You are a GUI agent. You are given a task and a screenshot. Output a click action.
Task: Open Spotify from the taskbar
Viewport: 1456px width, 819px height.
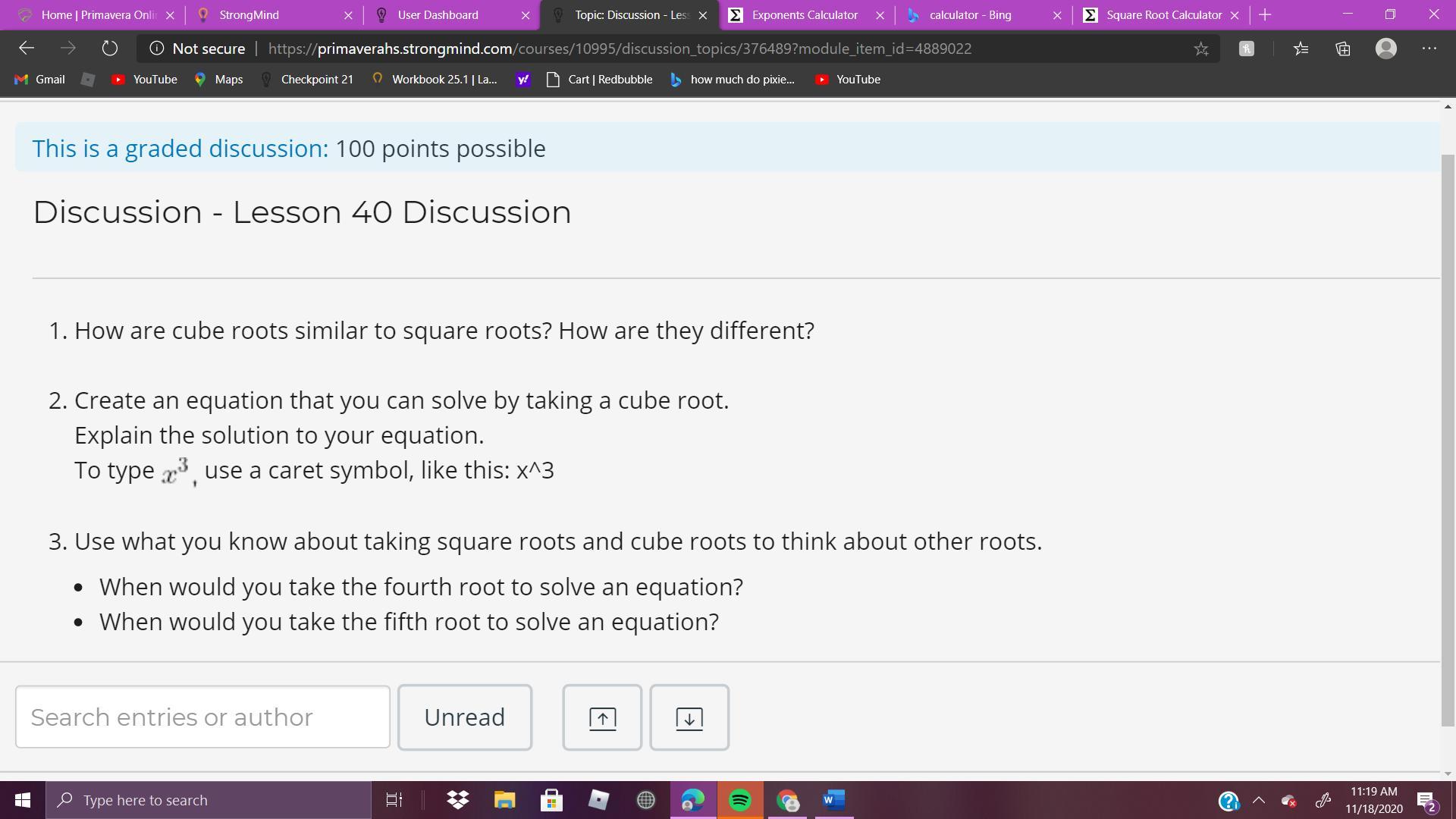(740, 800)
